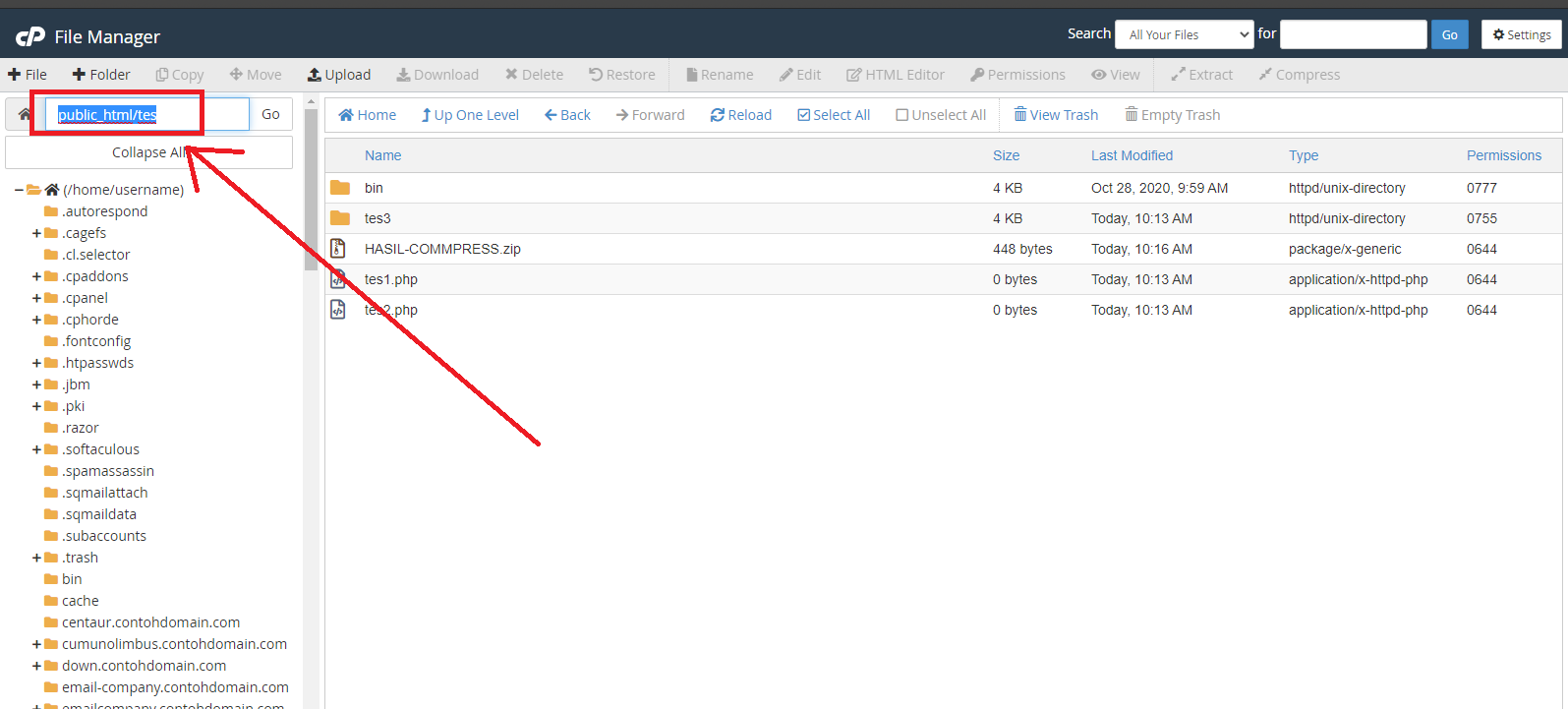Image resolution: width=1568 pixels, height=709 pixels.
Task: Expand the .jbm tree folder
Action: click(x=36, y=384)
